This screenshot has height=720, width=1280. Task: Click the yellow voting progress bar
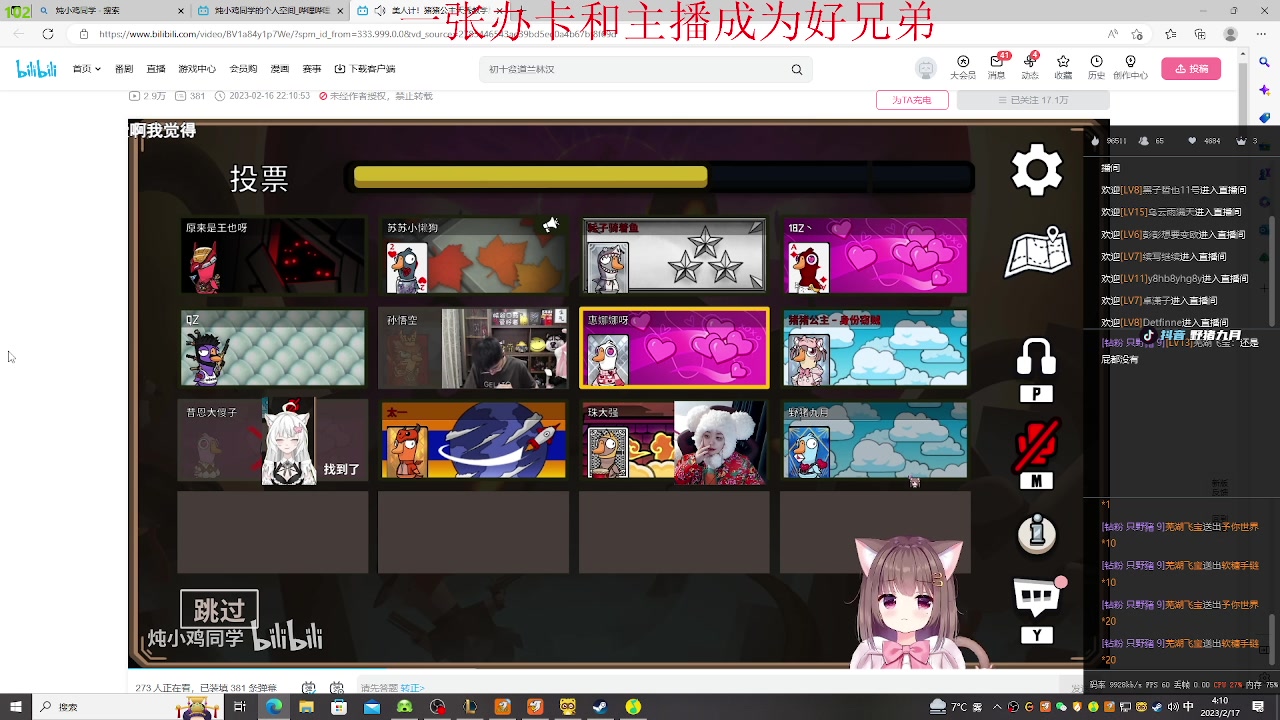point(530,176)
